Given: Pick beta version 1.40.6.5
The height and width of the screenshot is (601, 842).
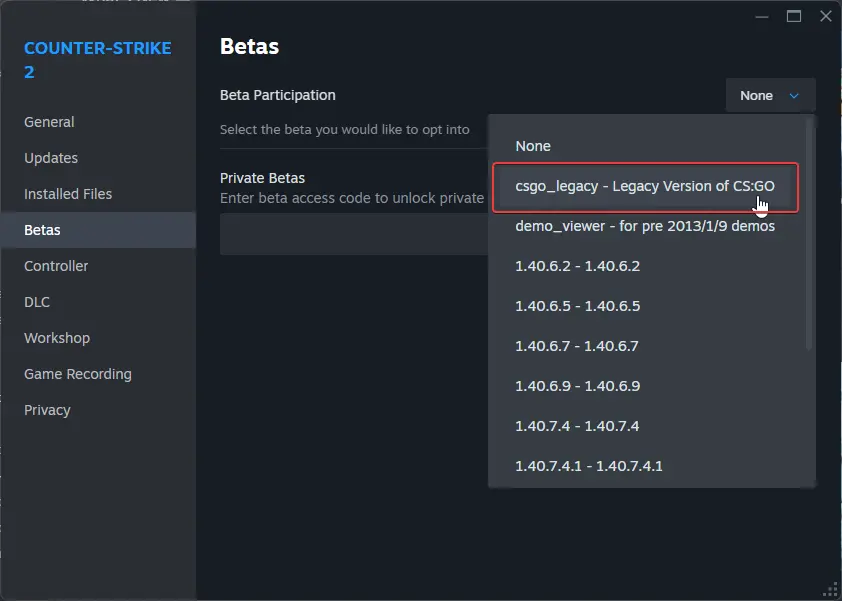Looking at the screenshot, I should tap(645, 306).
